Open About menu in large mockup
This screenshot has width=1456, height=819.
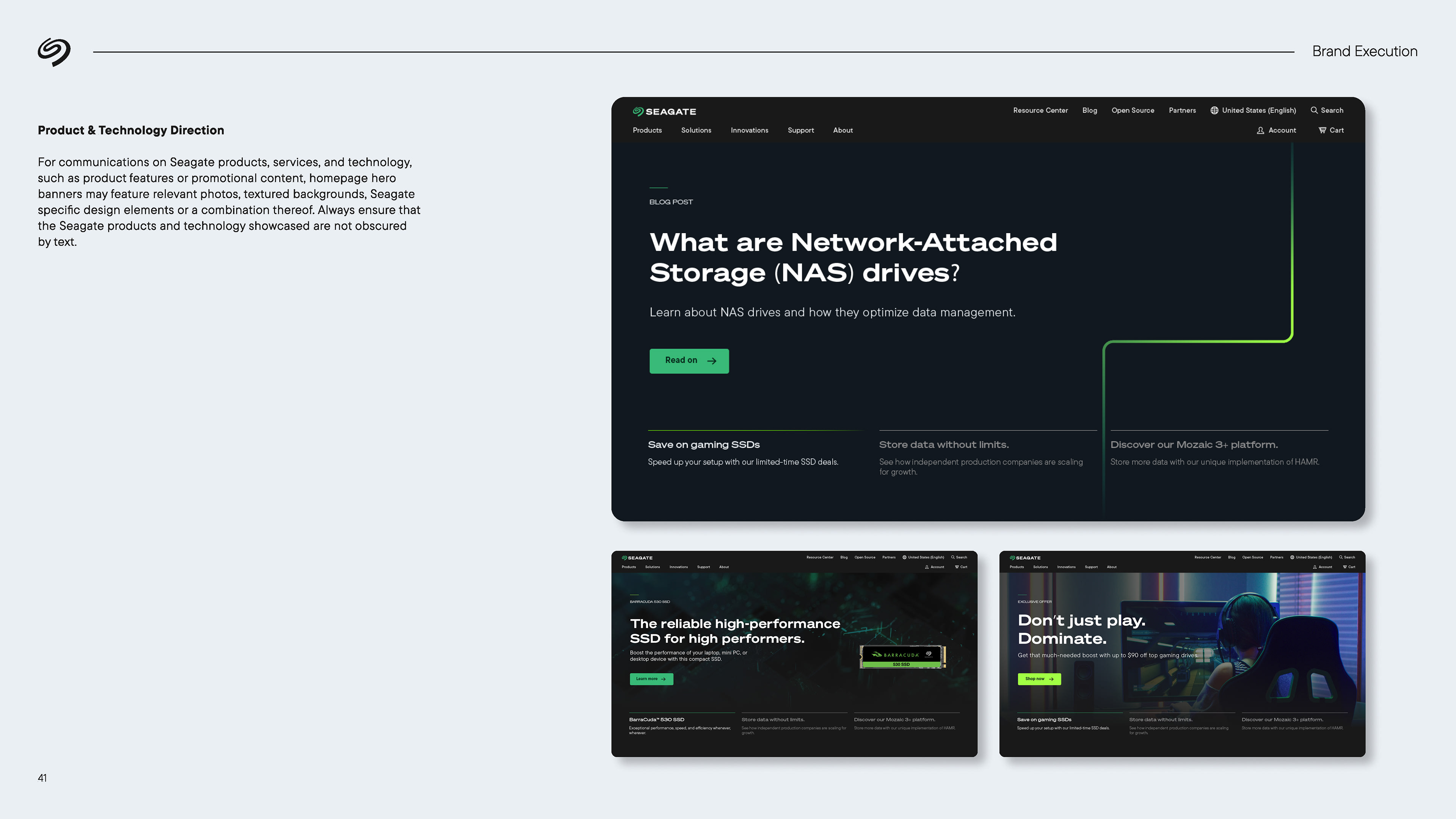[x=843, y=130]
